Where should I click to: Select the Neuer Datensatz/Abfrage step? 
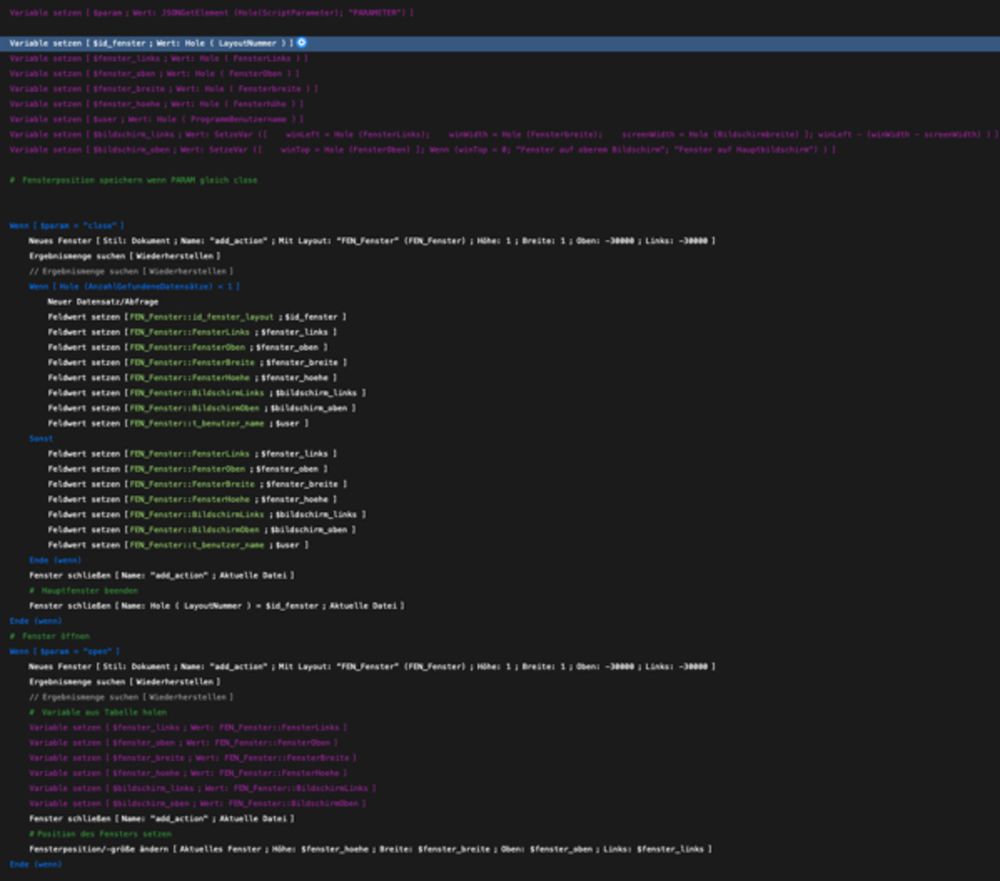pyautogui.click(x=103, y=302)
